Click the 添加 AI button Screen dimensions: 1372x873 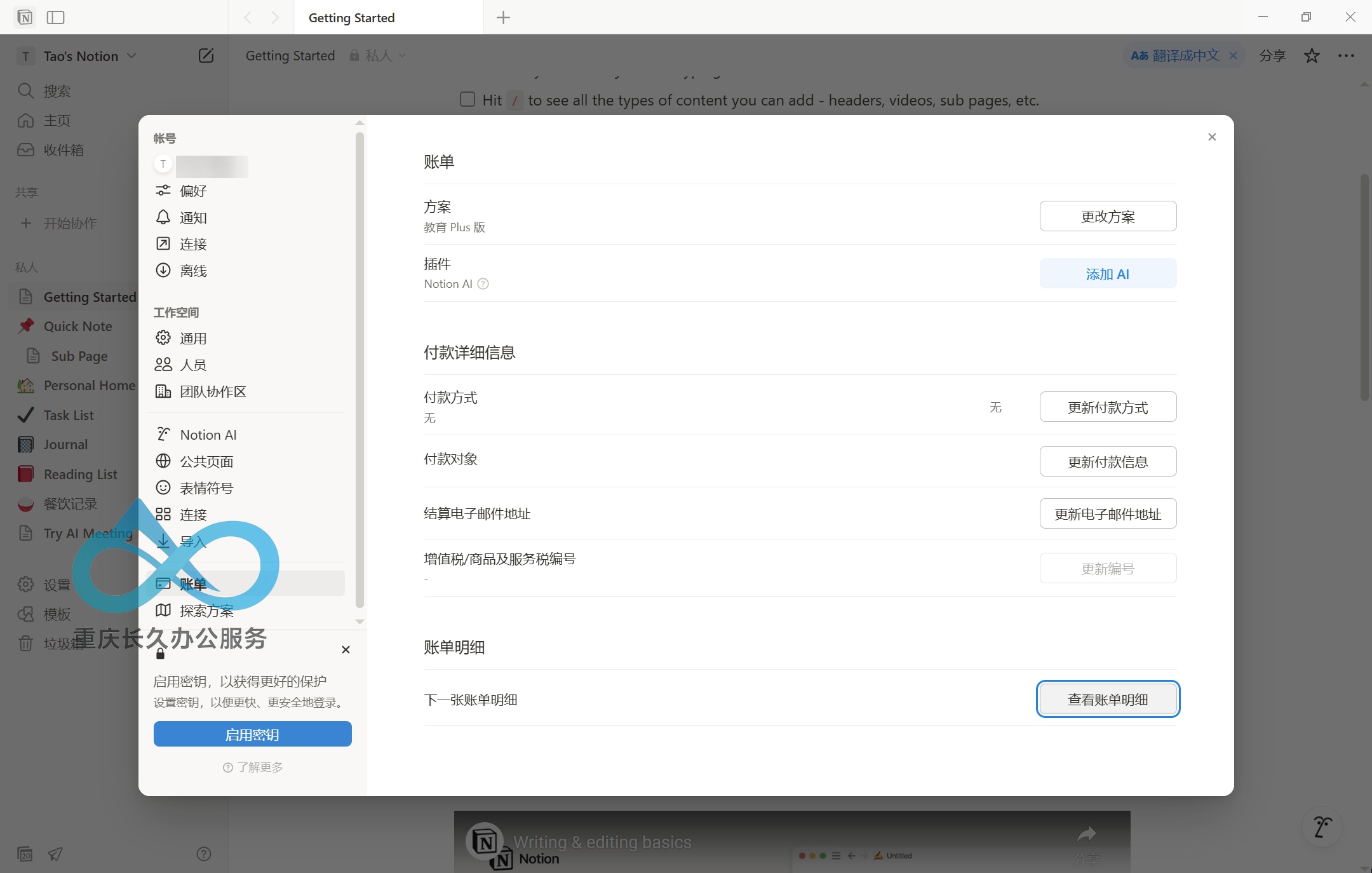pyautogui.click(x=1108, y=274)
